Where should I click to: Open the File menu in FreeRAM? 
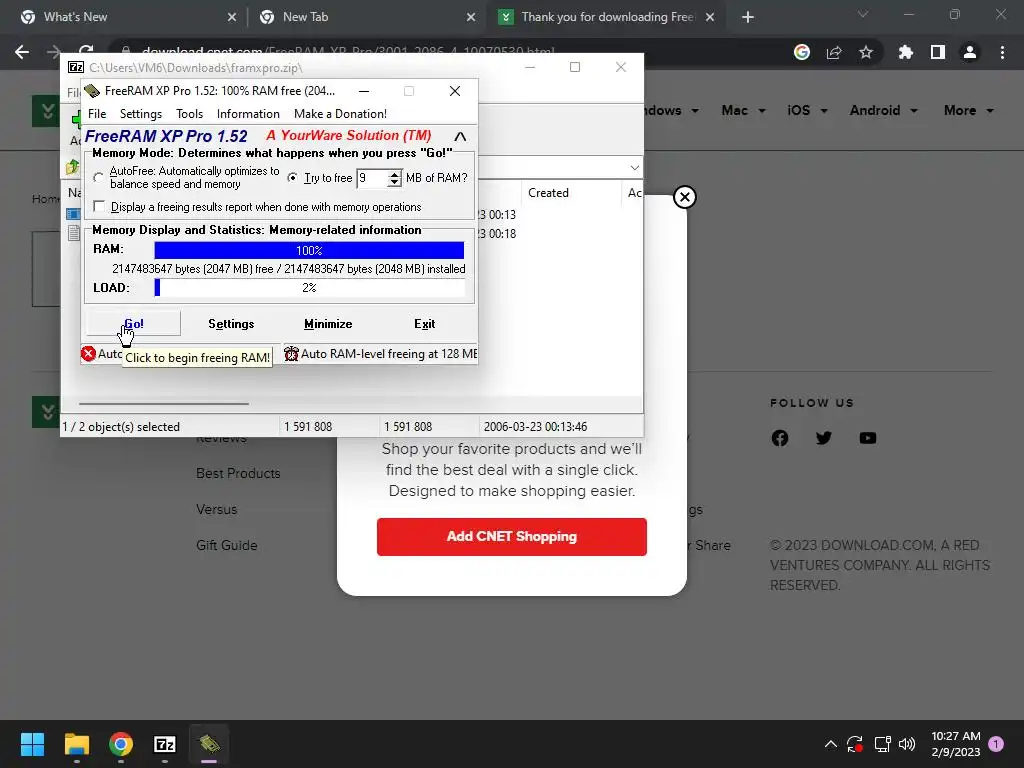pyautogui.click(x=97, y=114)
